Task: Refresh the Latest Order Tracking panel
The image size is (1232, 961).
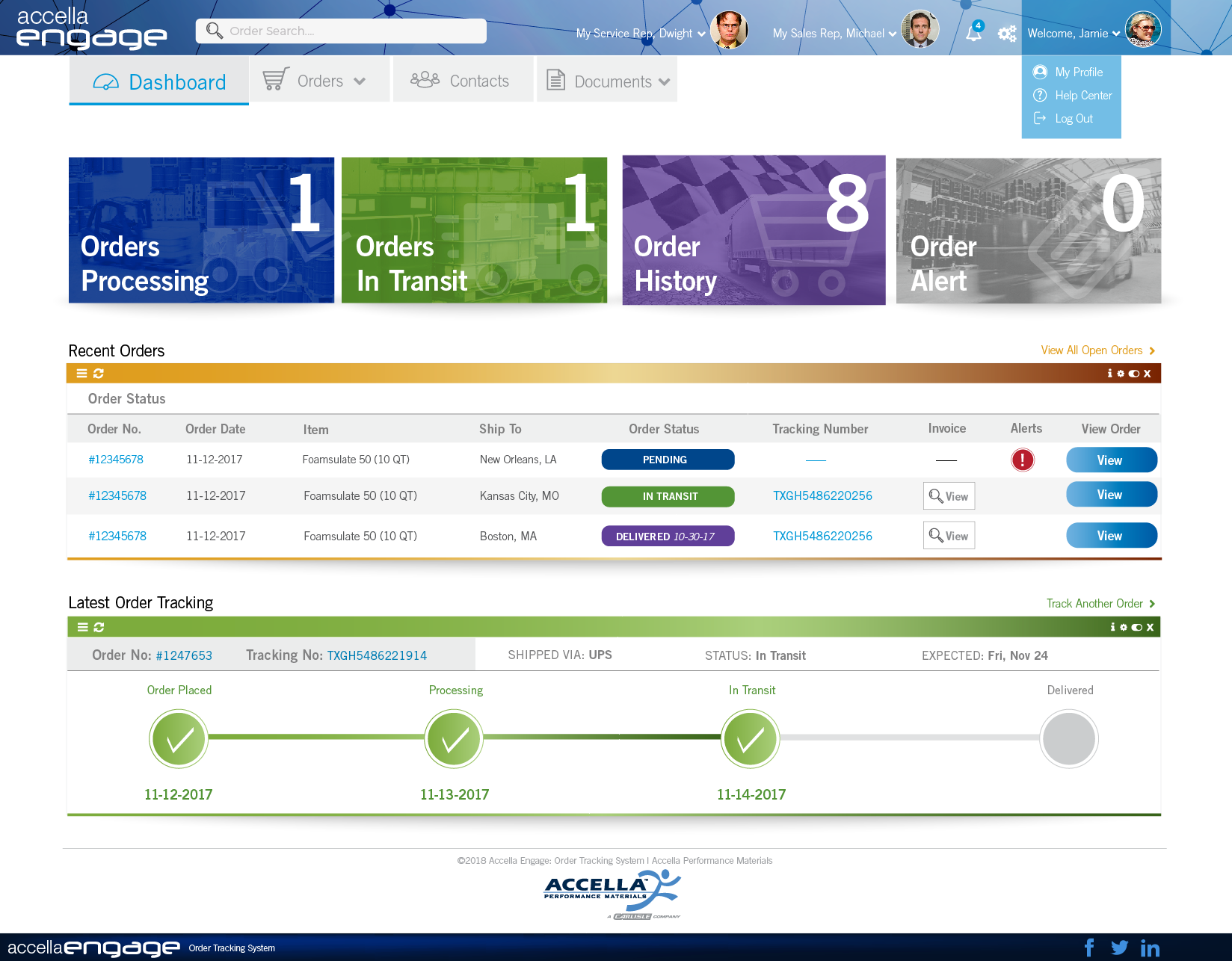Action: (99, 627)
